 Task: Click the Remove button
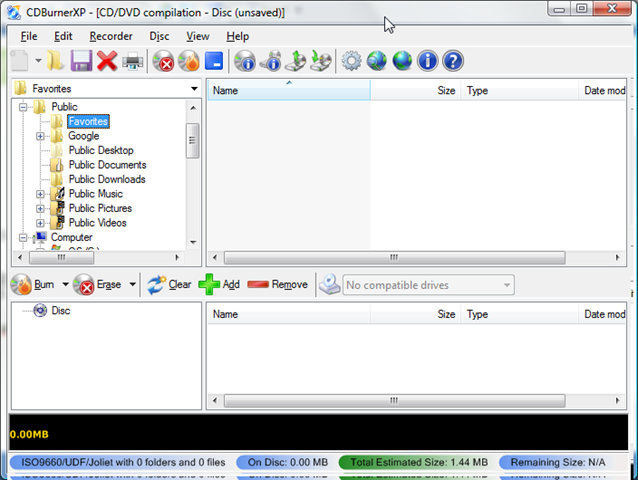(277, 285)
